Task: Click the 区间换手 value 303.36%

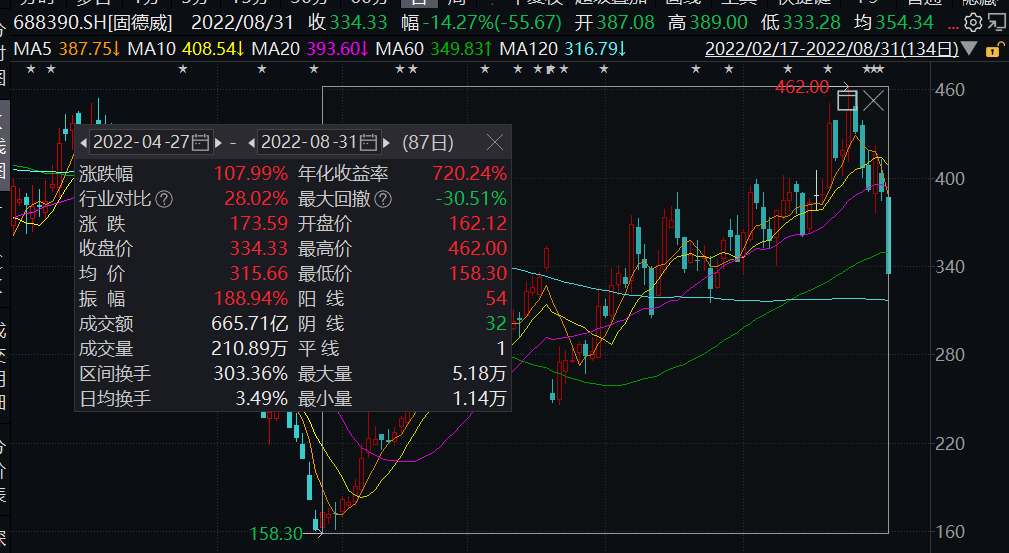Action: click(x=251, y=373)
